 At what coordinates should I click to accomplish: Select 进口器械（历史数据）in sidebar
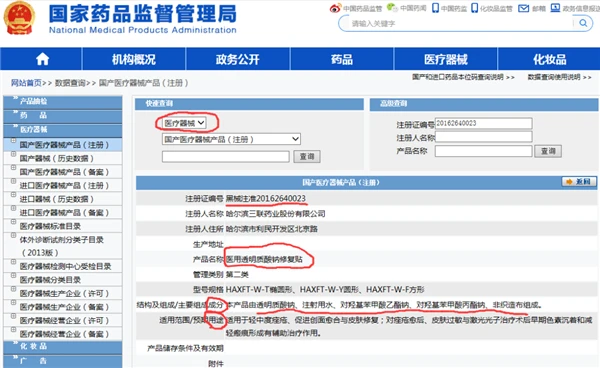point(57,199)
